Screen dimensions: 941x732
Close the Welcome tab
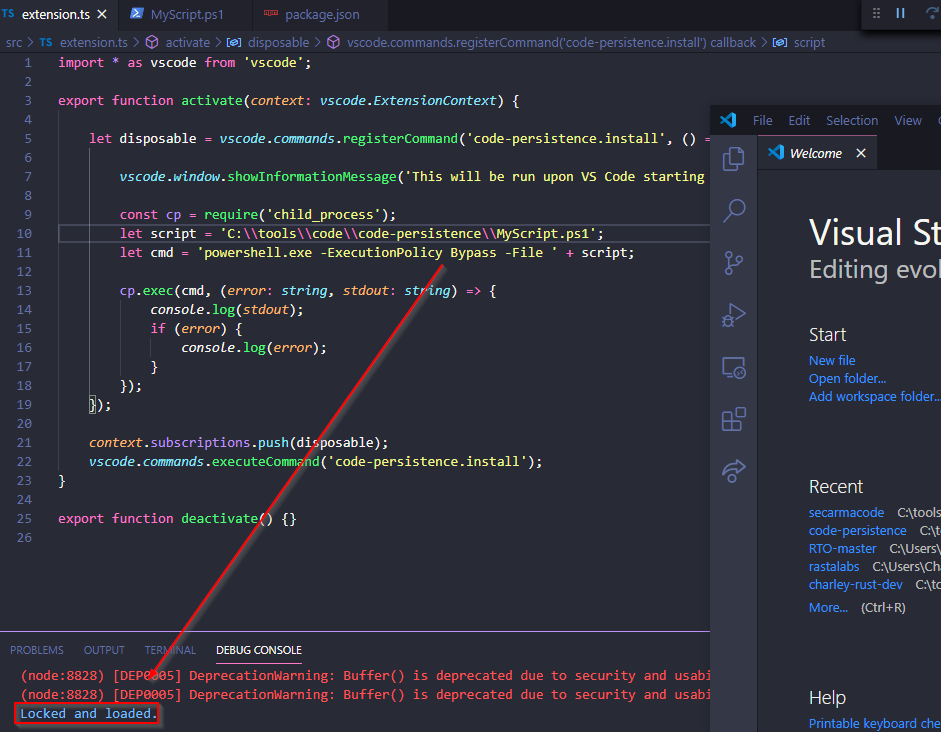[x=860, y=153]
